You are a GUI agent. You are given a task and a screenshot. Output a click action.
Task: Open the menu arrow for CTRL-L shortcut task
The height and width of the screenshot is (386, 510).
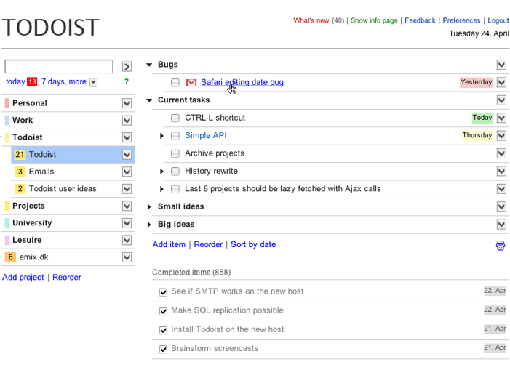click(501, 118)
